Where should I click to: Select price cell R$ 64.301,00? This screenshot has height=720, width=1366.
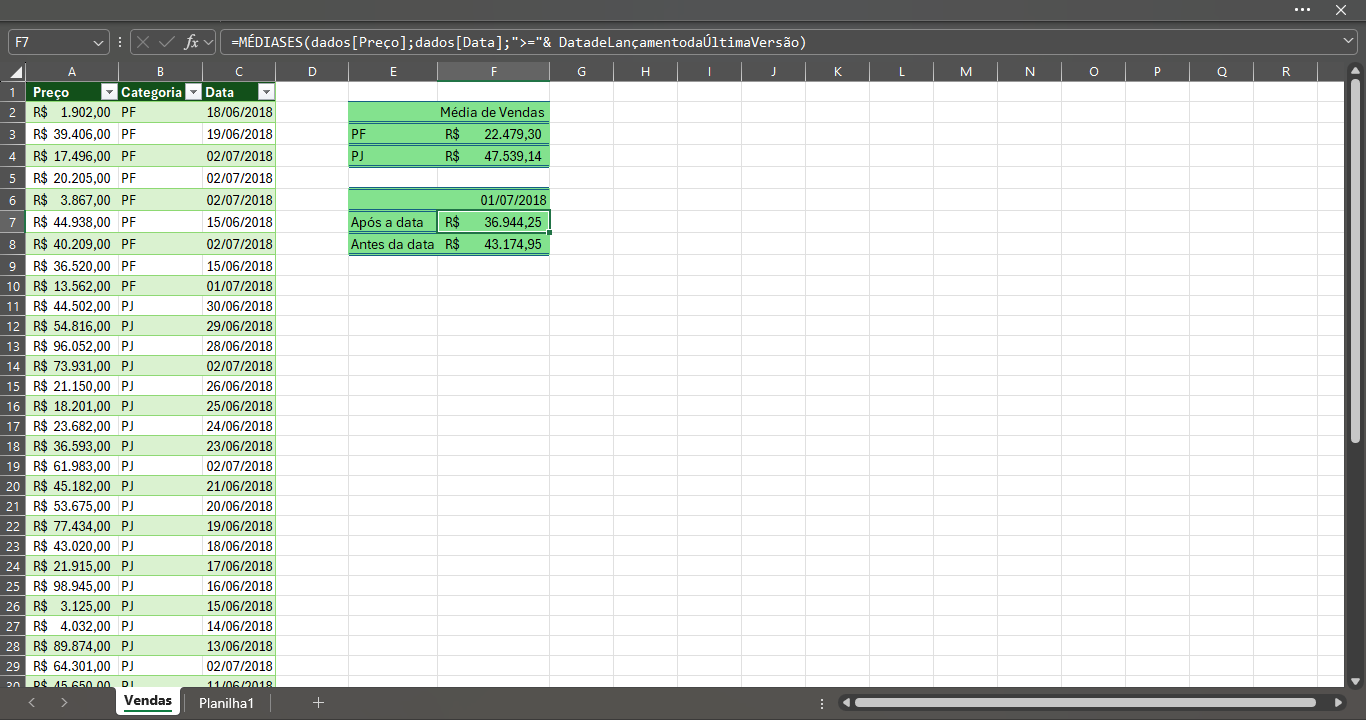pos(71,666)
